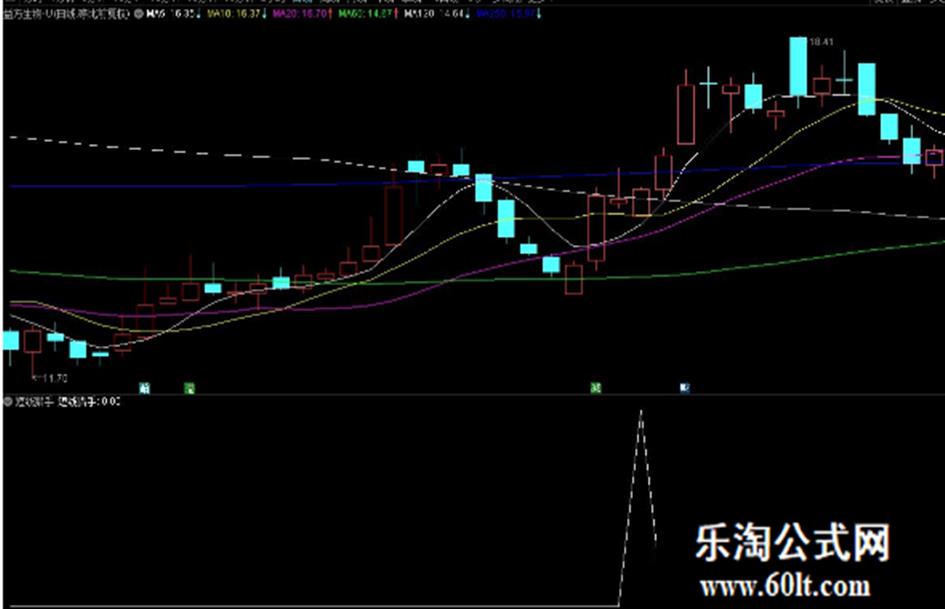The image size is (945, 609).
Task: Click the stock name title in chart header
Action: [x=66, y=14]
